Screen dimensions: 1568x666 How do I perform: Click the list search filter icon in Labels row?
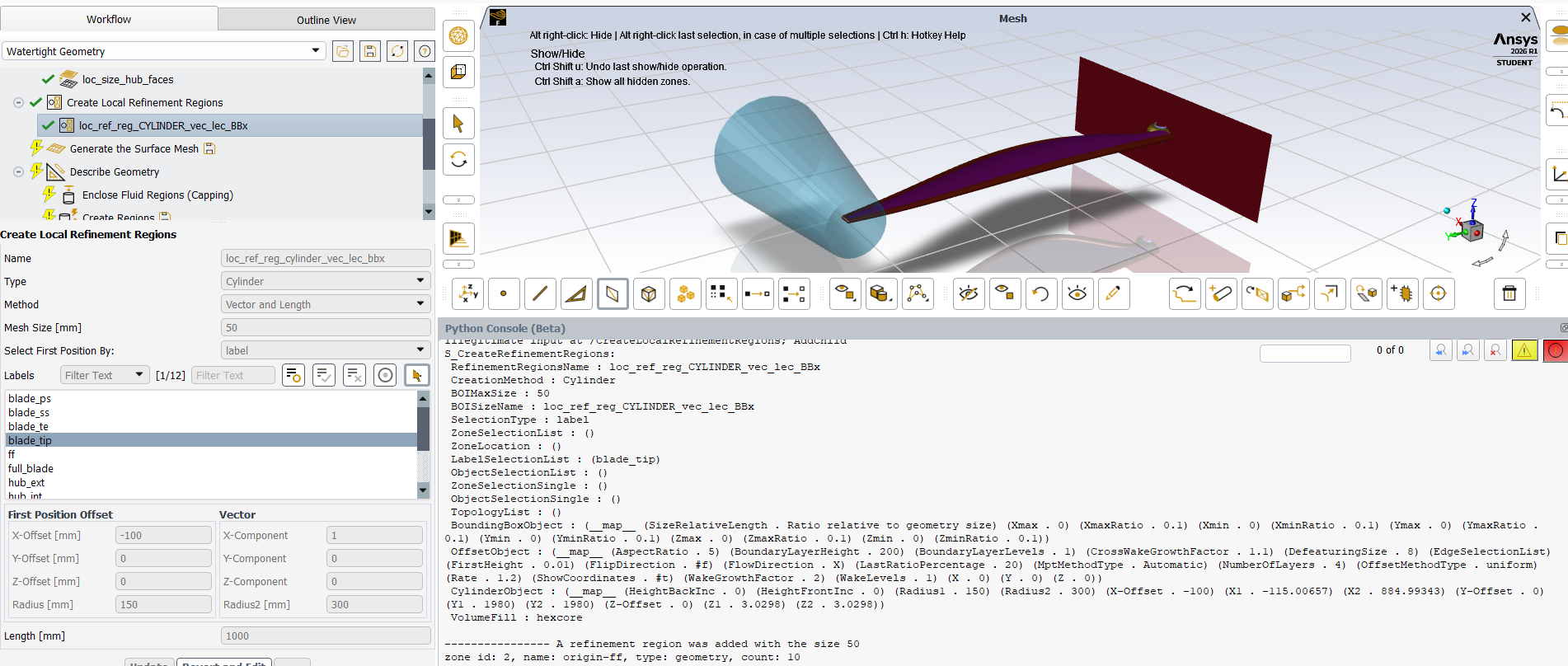pyautogui.click(x=293, y=375)
